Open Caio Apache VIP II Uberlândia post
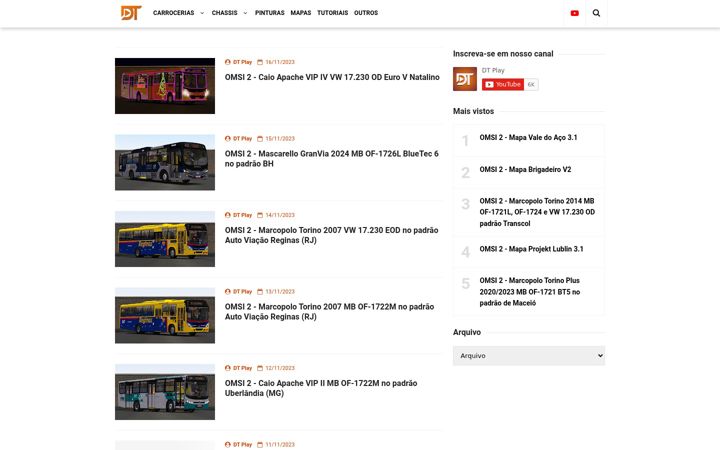The height and width of the screenshot is (450, 720). pyautogui.click(x=321, y=388)
